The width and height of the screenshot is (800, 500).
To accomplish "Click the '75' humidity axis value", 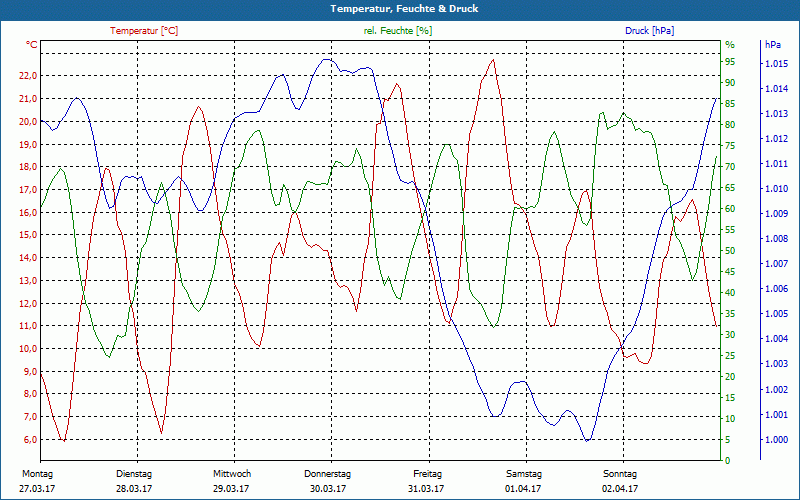I will tap(730, 146).
